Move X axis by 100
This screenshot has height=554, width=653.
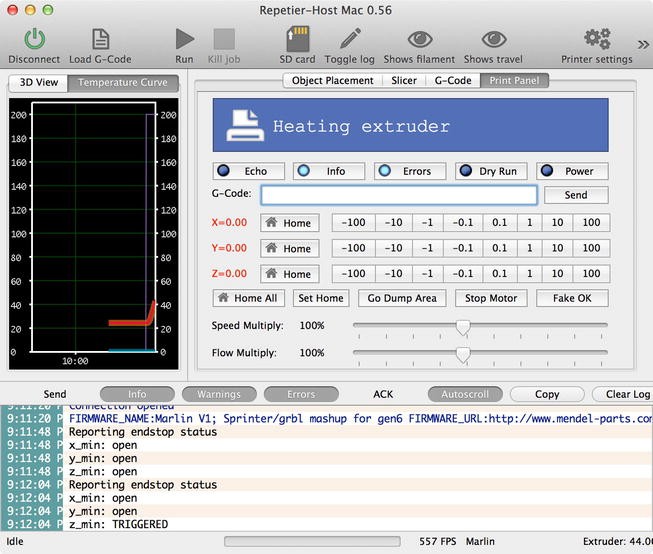pos(591,223)
